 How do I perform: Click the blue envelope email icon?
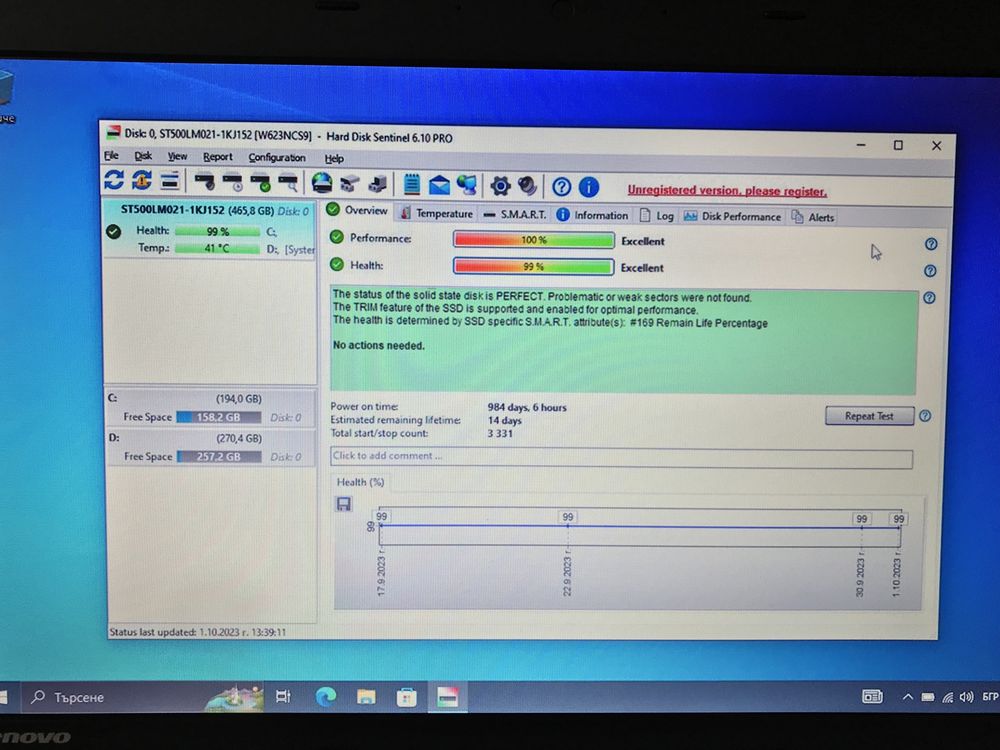pos(439,186)
